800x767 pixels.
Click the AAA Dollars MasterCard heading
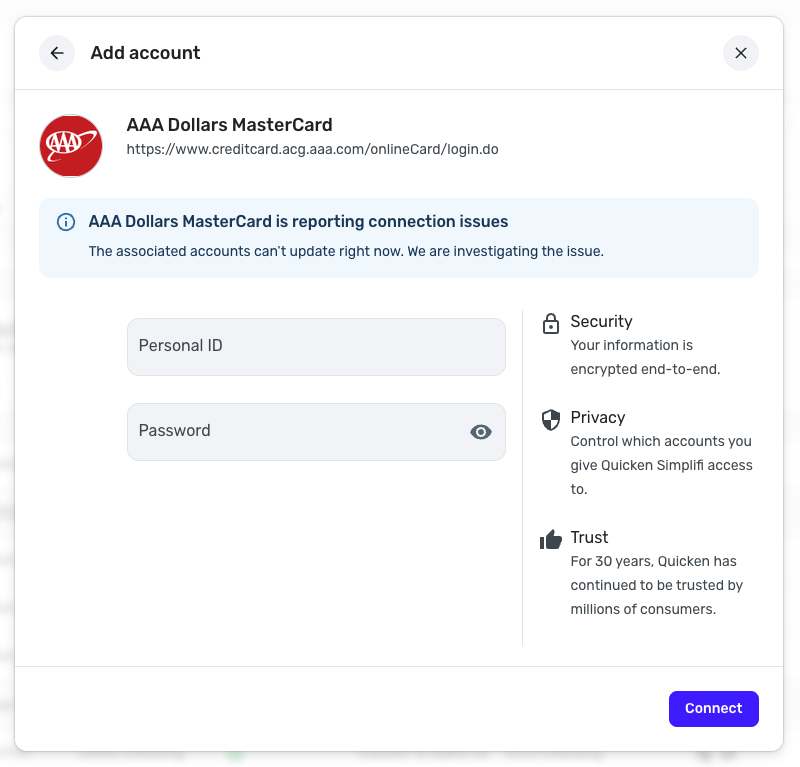coord(229,125)
